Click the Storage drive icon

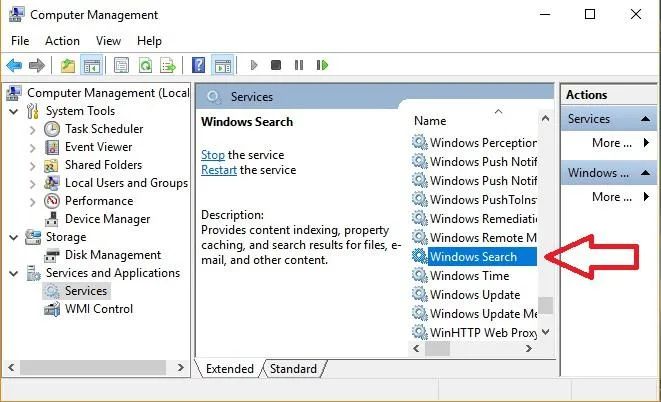pos(33,237)
